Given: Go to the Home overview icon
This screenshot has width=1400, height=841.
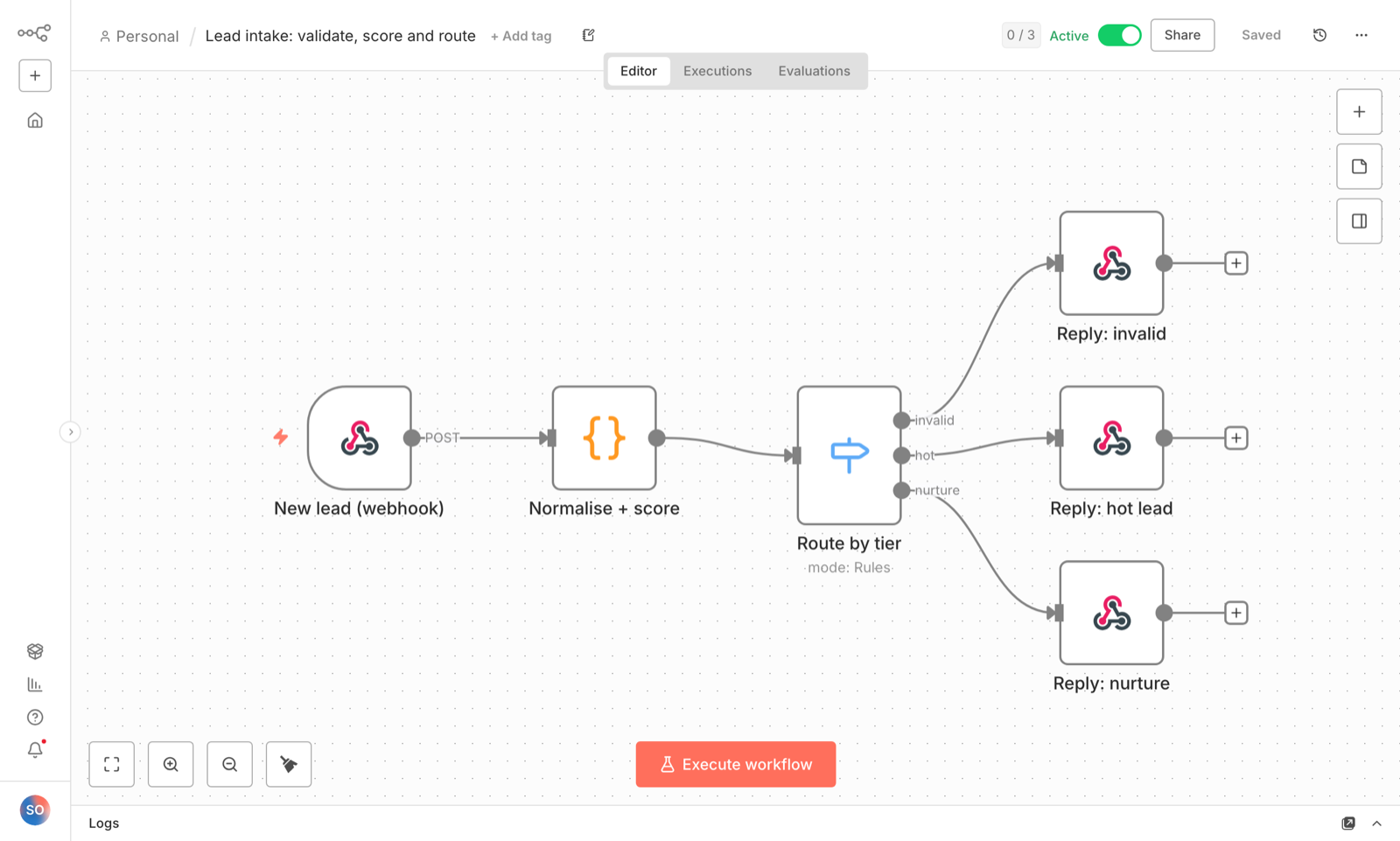Looking at the screenshot, I should coord(35,120).
